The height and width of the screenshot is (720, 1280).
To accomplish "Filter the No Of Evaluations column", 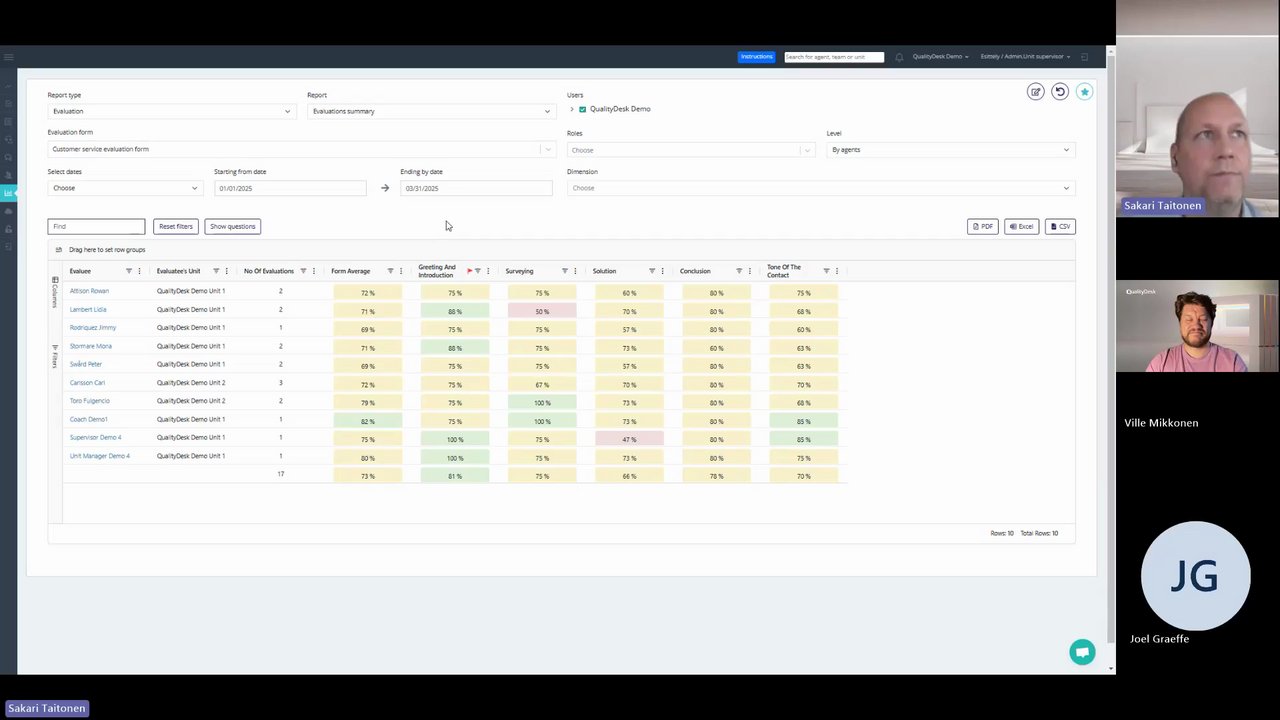I will (303, 271).
